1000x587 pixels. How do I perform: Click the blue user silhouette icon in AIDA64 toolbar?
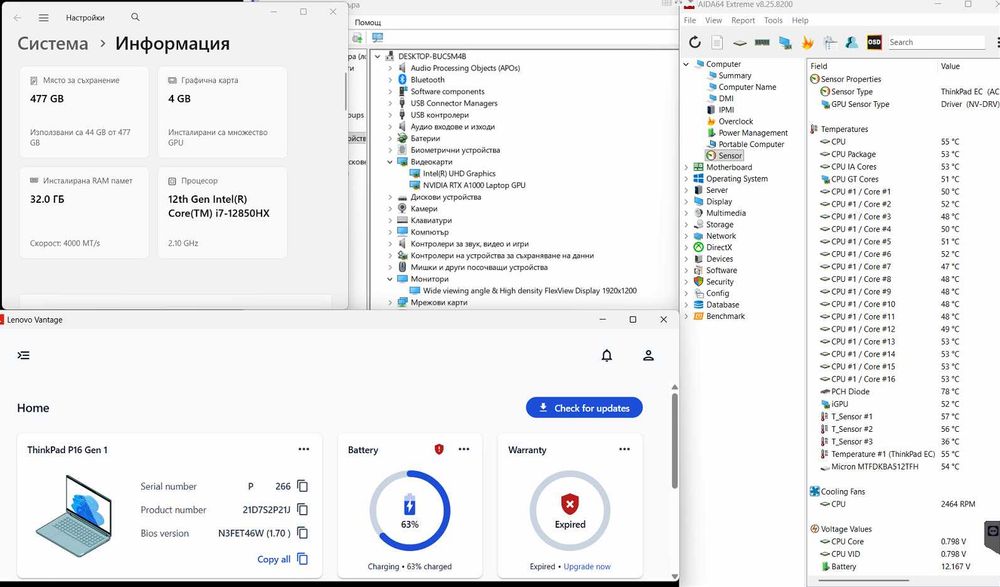pyautogui.click(x=851, y=42)
